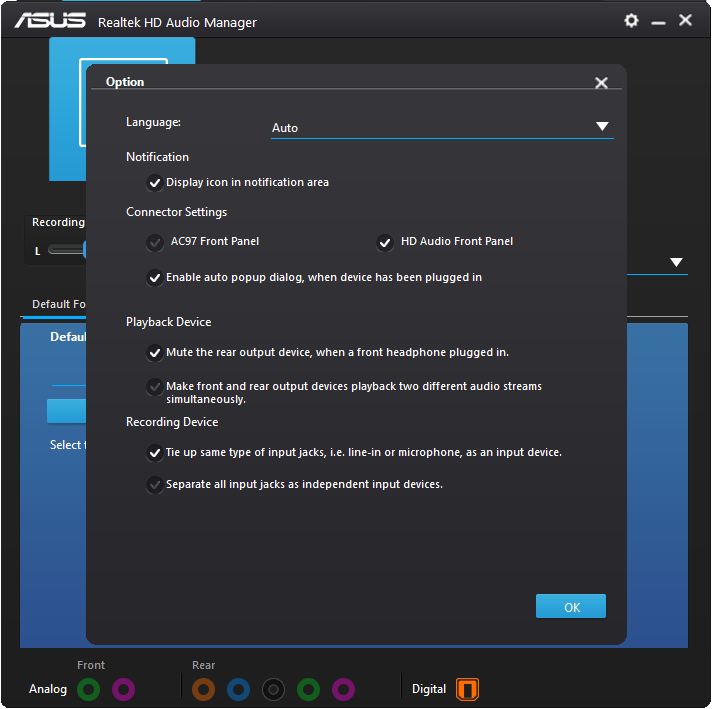Image resolution: width=714 pixels, height=709 pixels.
Task: Switch to Default Format tab in background
Action: [58, 304]
